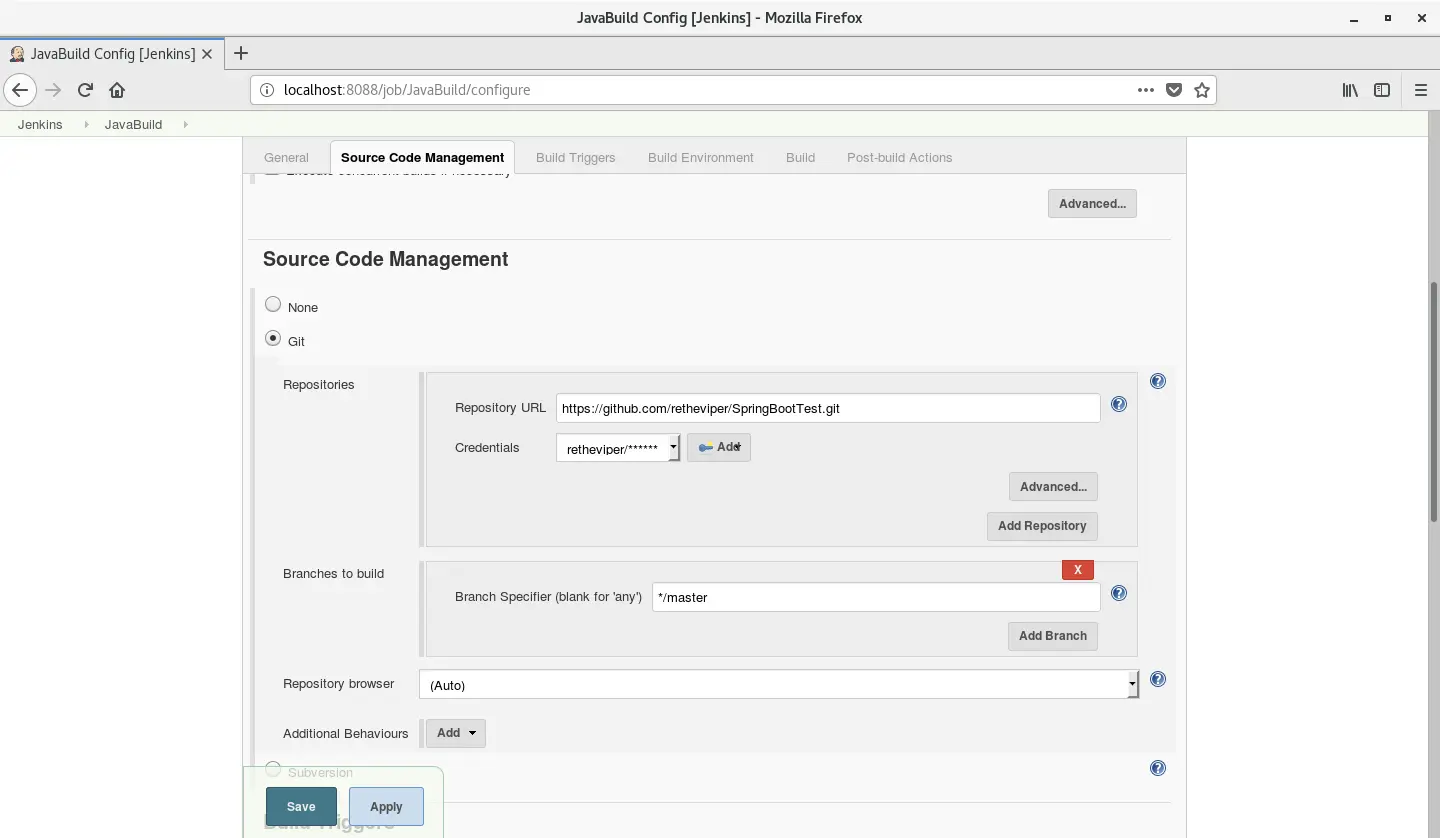Click the Save button

coord(301,807)
